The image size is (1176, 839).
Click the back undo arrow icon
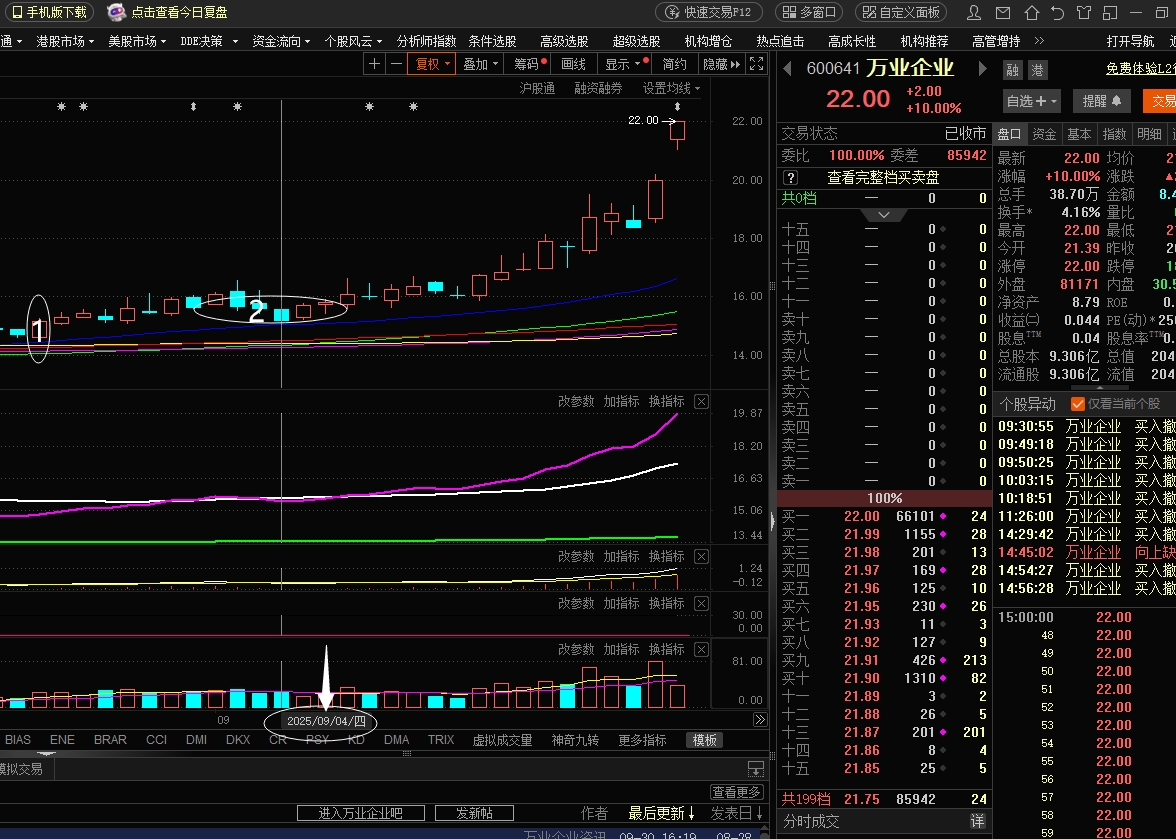(1058, 12)
